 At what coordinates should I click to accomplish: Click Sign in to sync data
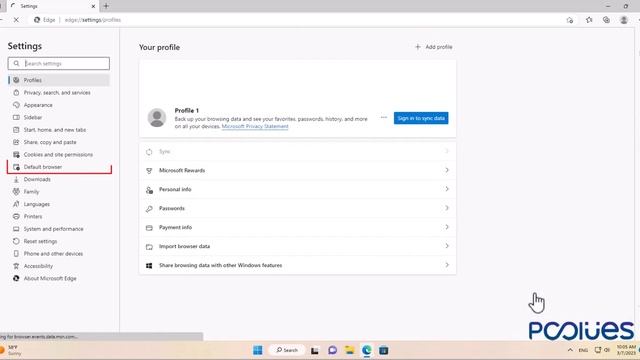click(x=421, y=118)
